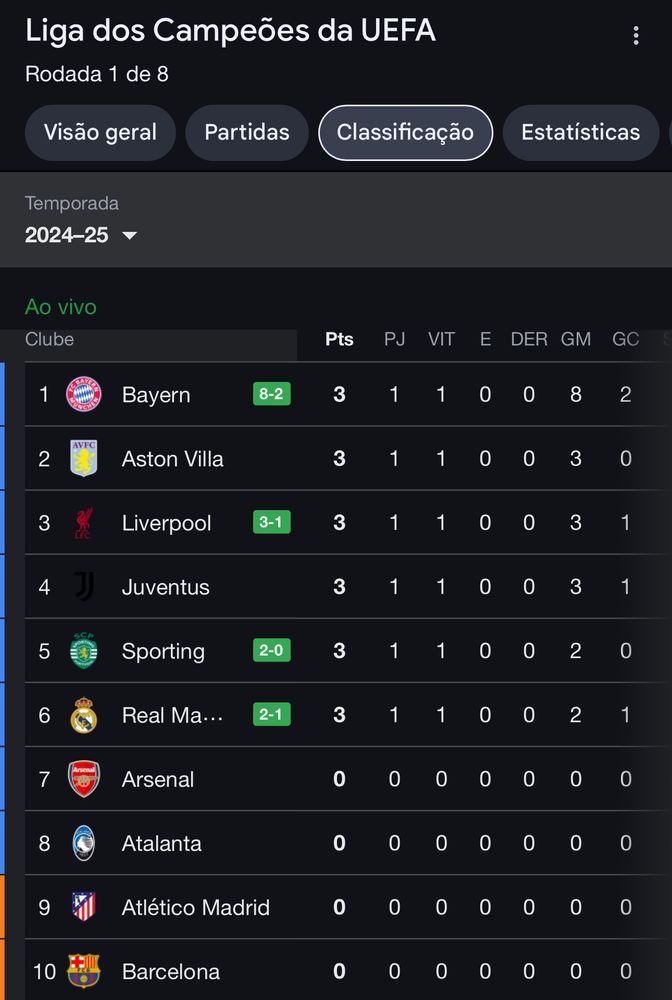672x1000 pixels.
Task: Click the Atalanta crest icon
Action: [x=83, y=843]
